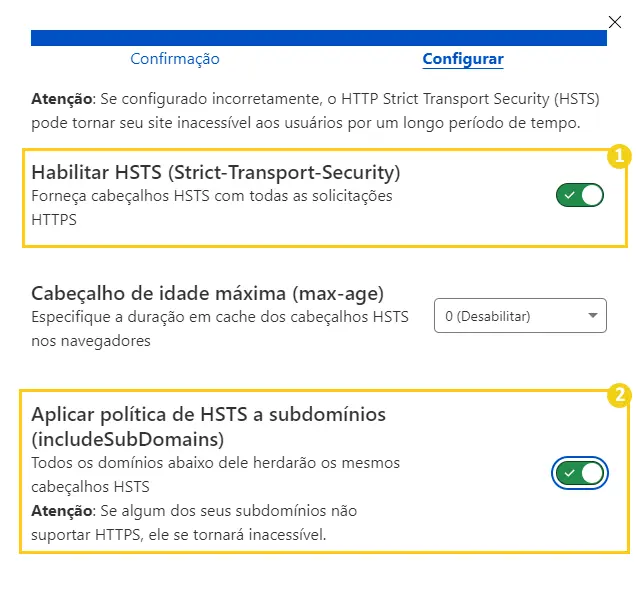This screenshot has width=639, height=592.
Task: Click the max-age dropdown arrow
Action: tap(594, 316)
